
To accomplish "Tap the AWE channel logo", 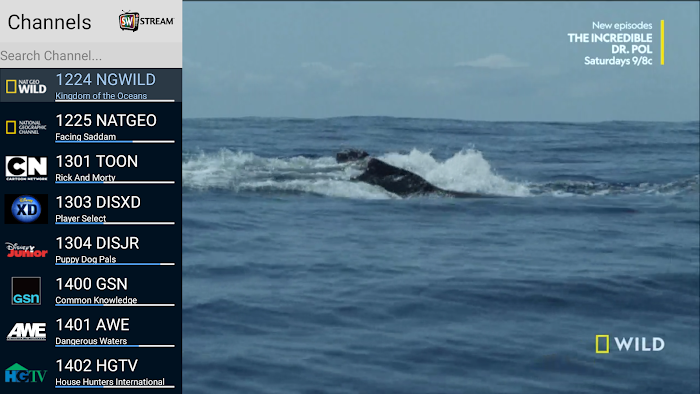I will [x=26, y=332].
